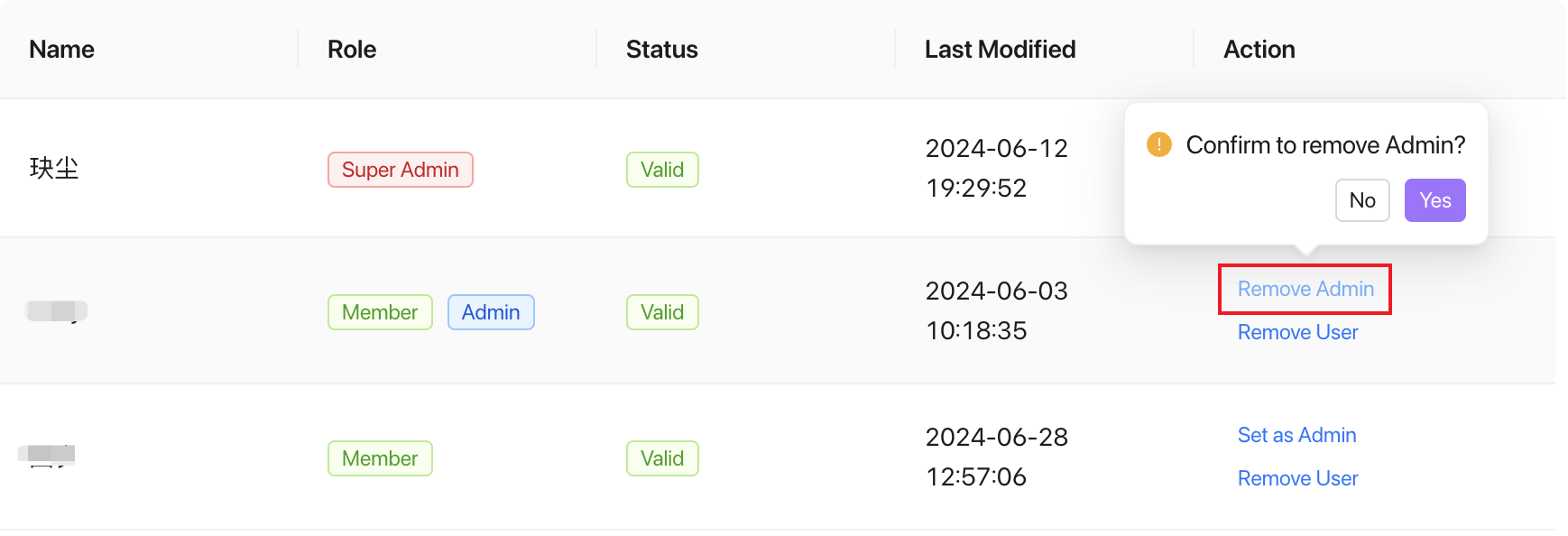Click the Name column header

click(61, 50)
